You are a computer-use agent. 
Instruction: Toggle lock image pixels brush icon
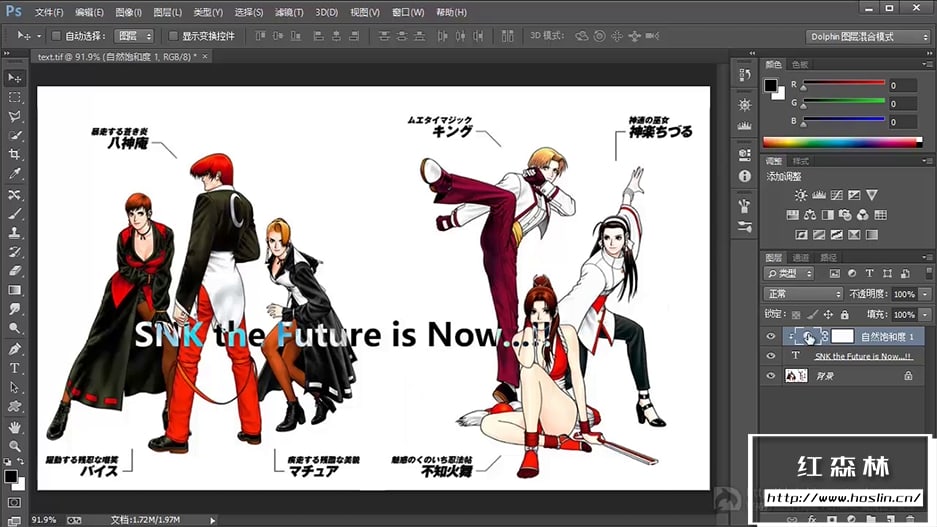tap(812, 314)
